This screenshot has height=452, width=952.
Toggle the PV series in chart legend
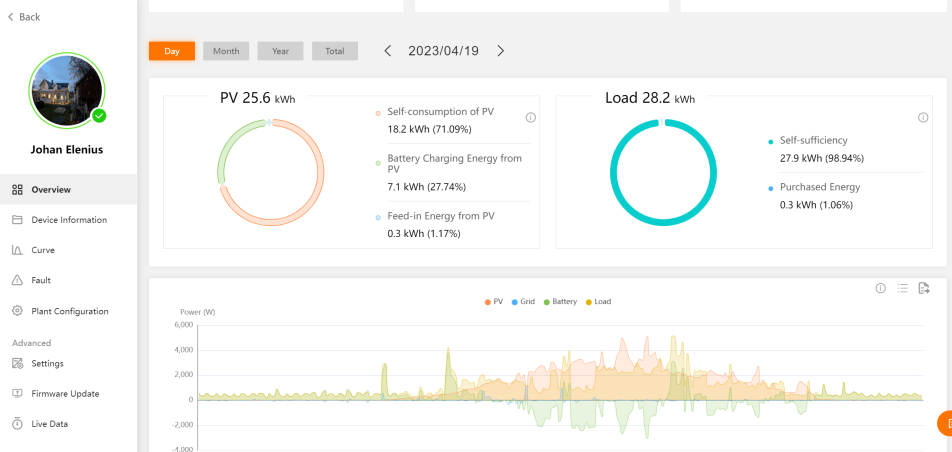[494, 301]
